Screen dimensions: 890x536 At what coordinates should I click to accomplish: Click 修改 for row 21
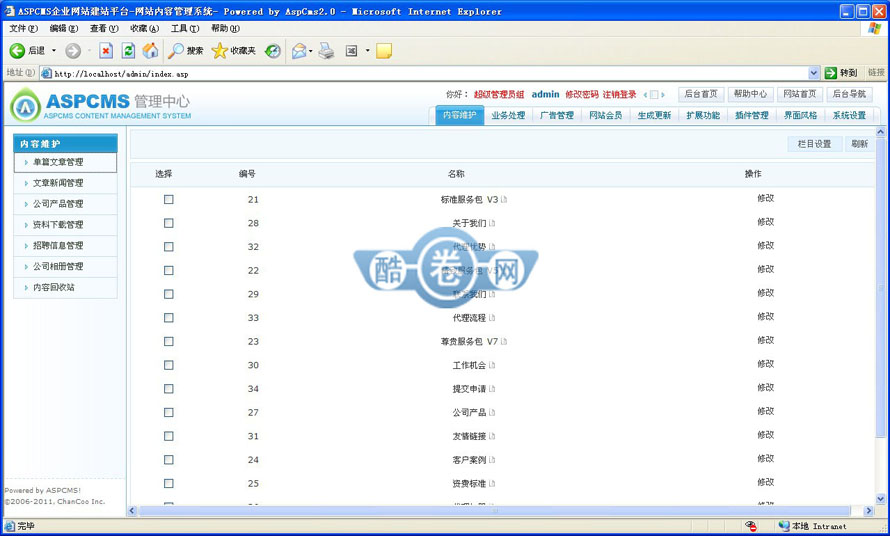[766, 198]
